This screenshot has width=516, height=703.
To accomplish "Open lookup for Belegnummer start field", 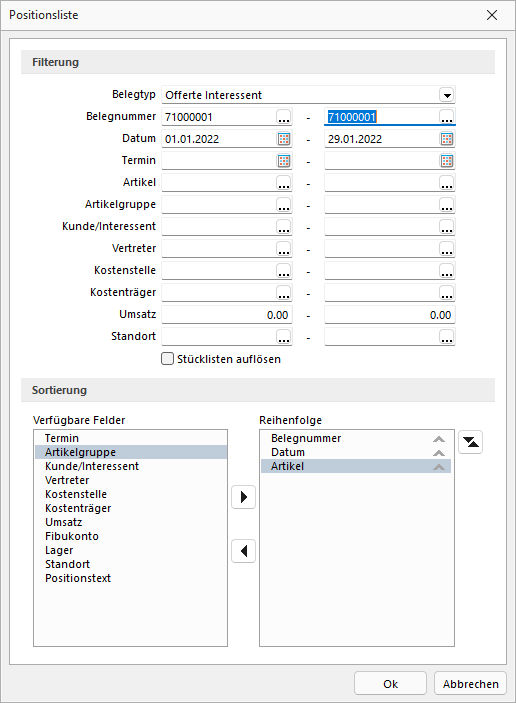I will 284,117.
